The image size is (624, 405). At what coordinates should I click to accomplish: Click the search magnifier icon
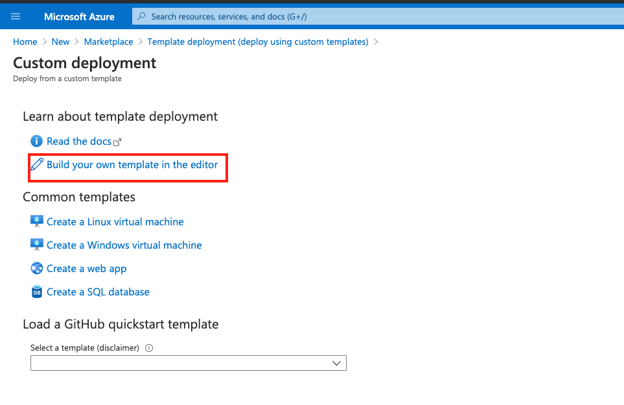coord(141,16)
